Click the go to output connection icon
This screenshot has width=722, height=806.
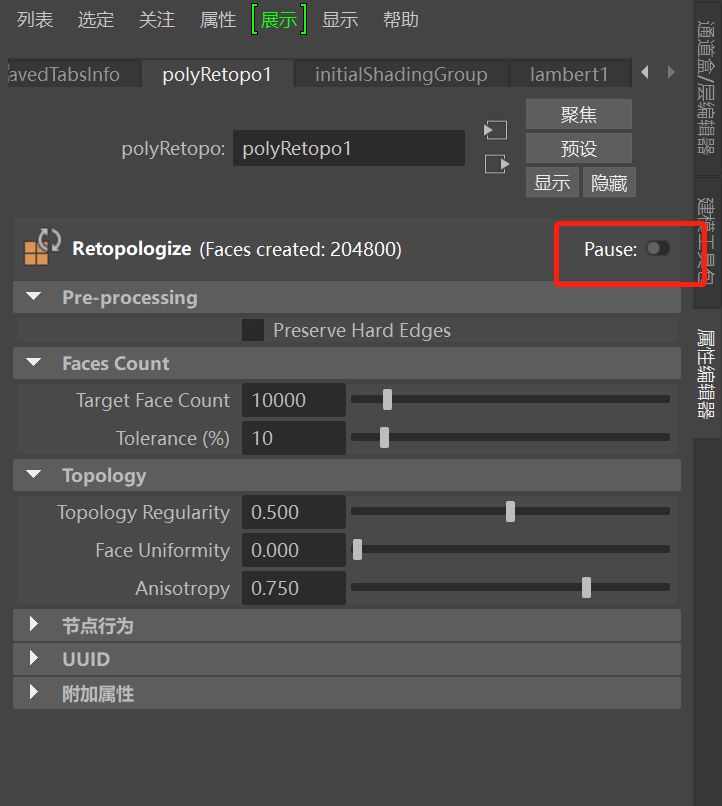click(496, 164)
